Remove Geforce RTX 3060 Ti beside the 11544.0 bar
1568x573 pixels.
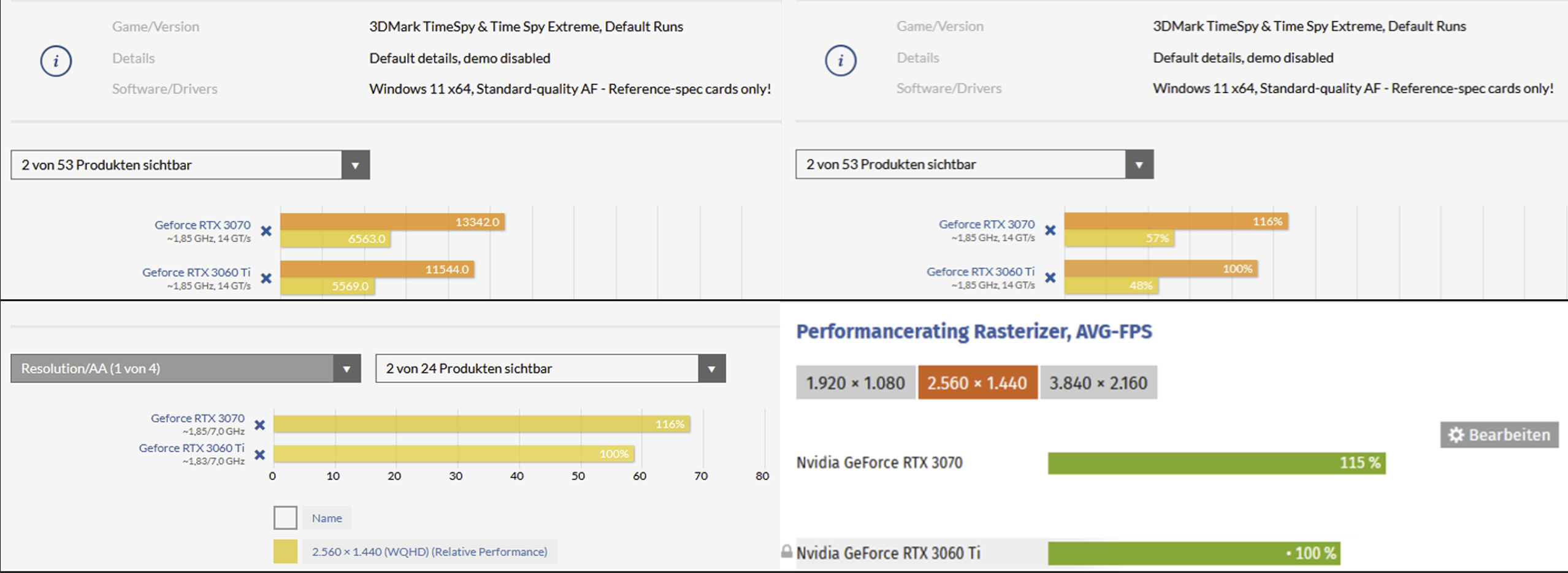tap(266, 278)
